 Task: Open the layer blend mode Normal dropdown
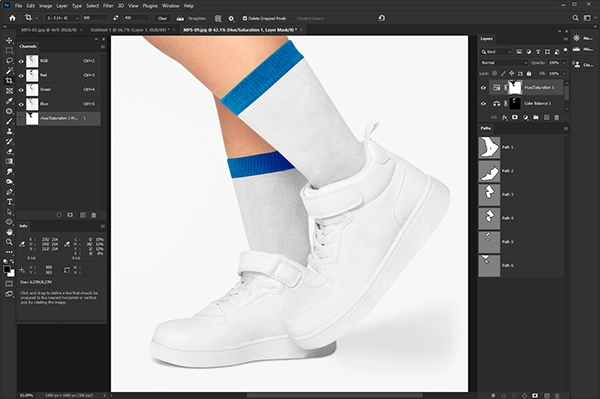504,63
